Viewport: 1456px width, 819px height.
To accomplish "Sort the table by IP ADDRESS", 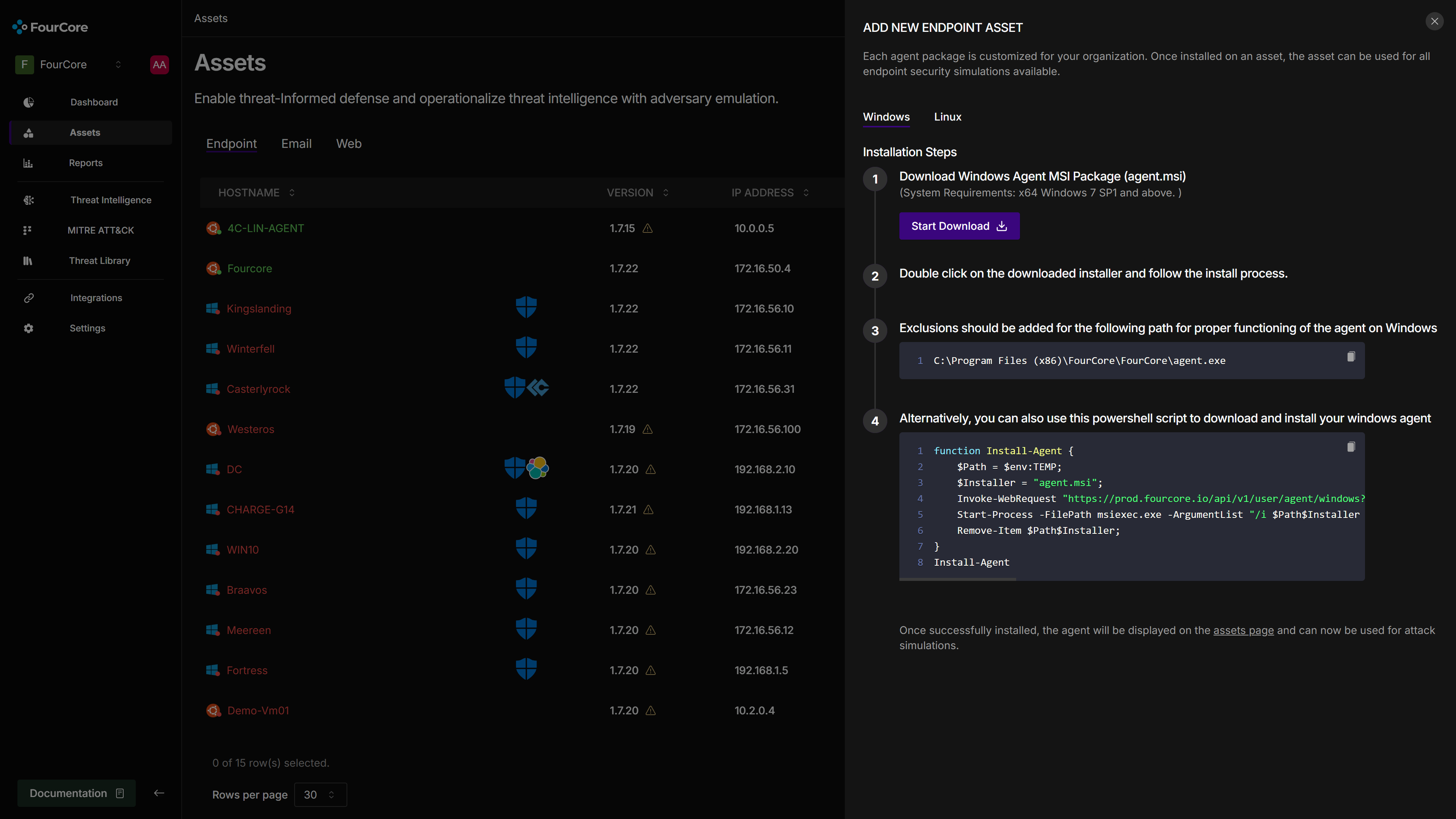I will coord(770,193).
